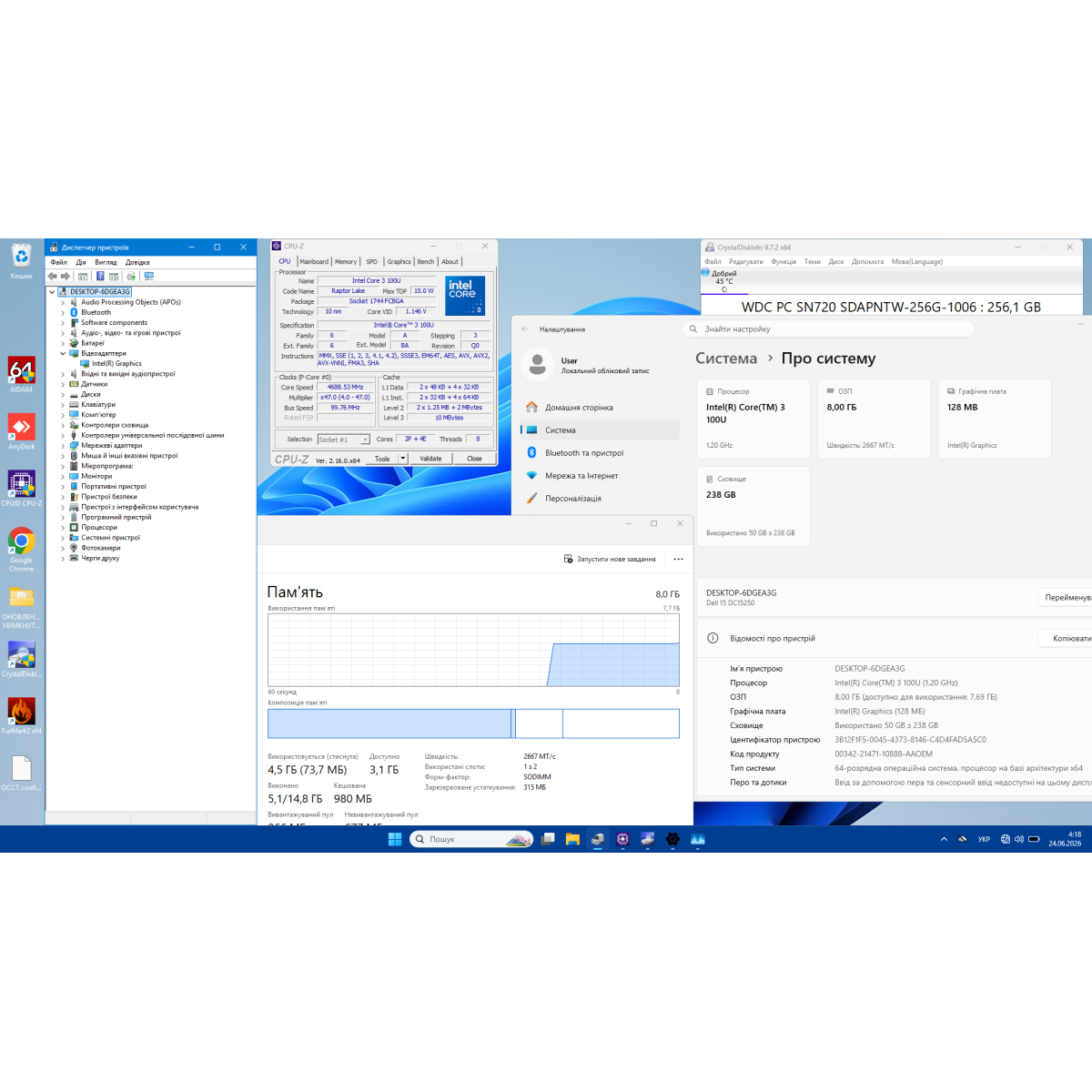Viewport: 1092px width, 1092px height.
Task: Open AIDA64 desktop shortcut
Action: 22,375
